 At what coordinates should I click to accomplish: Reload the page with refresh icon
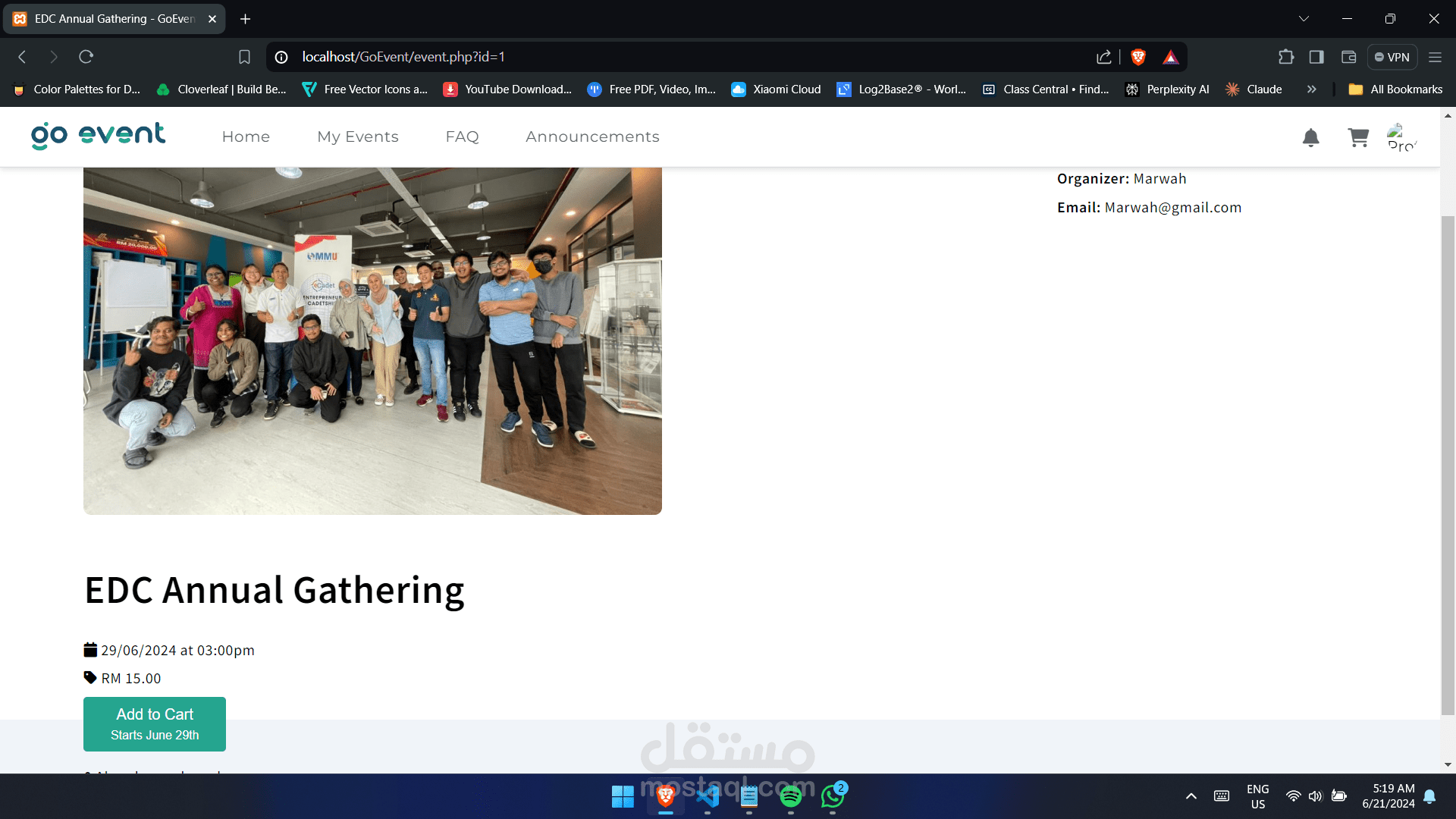point(86,57)
